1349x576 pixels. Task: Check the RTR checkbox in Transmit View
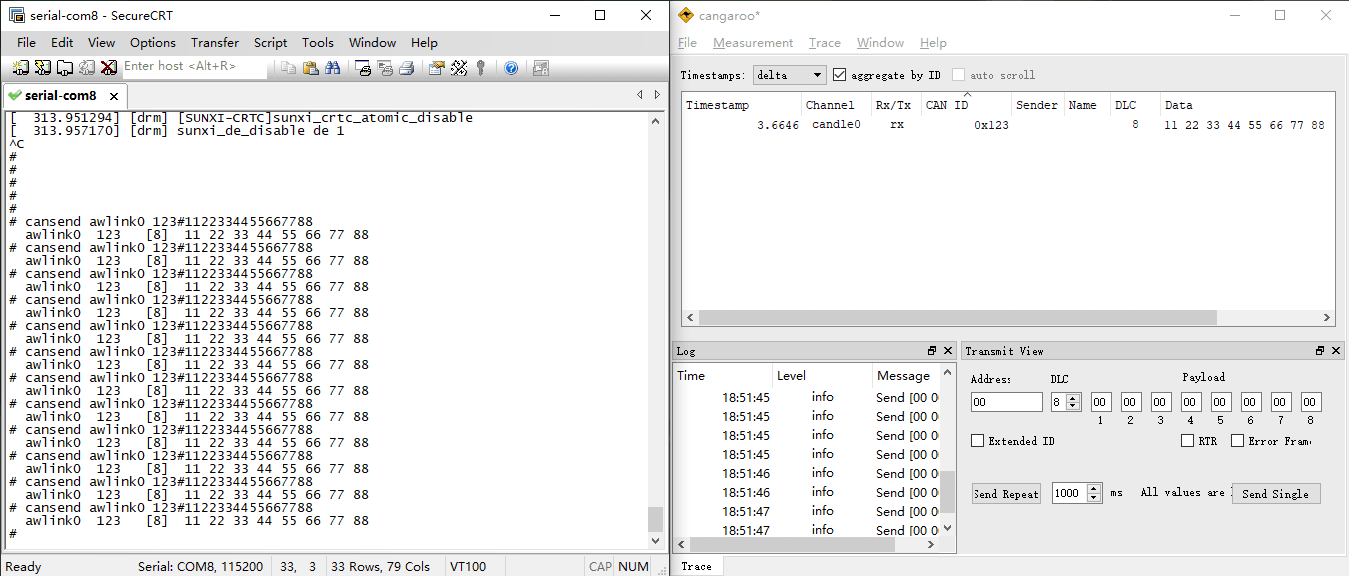[1188, 440]
